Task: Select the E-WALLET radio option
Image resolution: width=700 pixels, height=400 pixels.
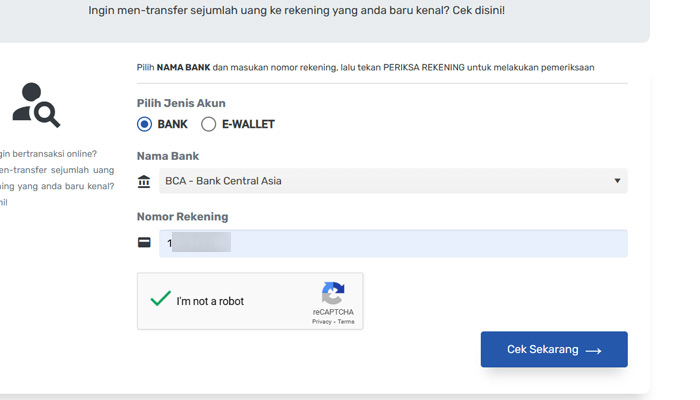Action: pos(208,124)
